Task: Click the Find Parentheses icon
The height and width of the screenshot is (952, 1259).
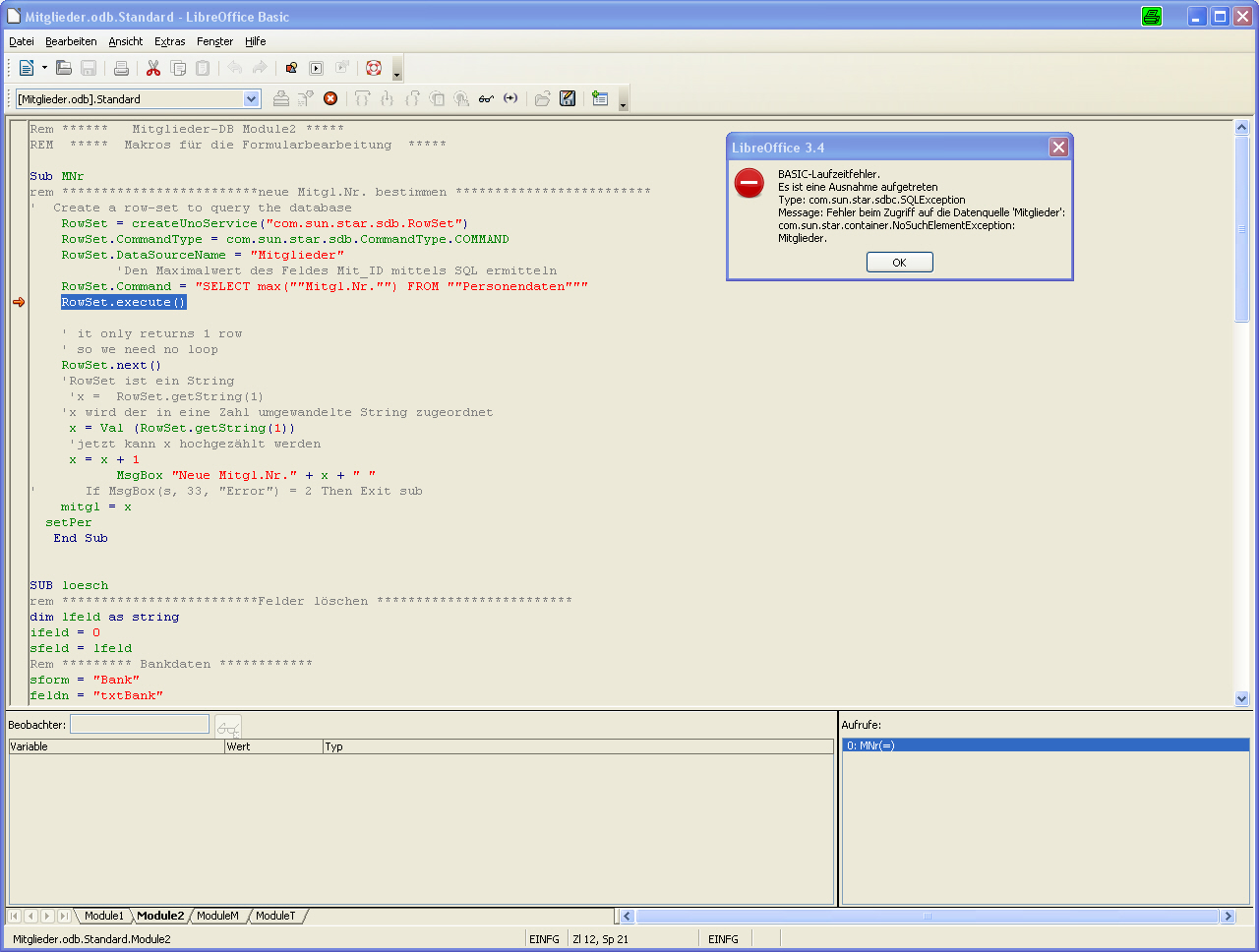Action: click(x=510, y=98)
